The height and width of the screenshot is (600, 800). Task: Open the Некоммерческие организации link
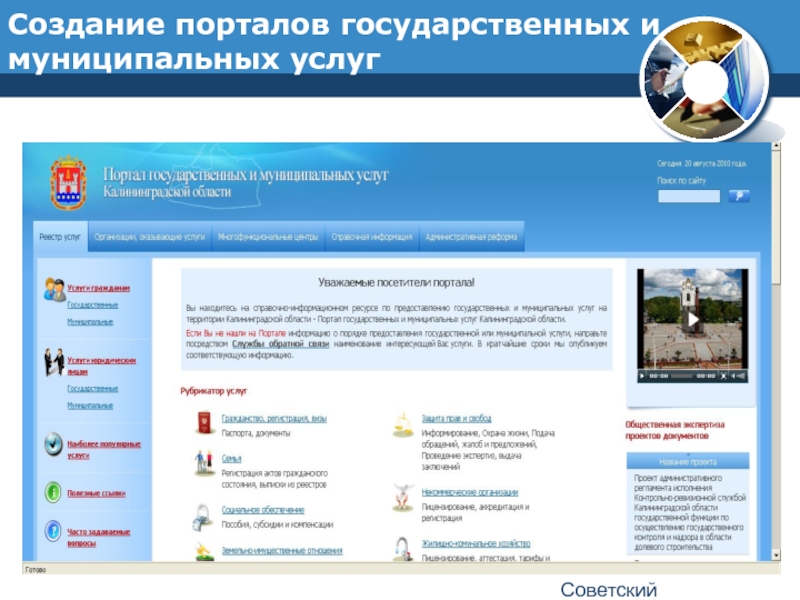(x=470, y=492)
